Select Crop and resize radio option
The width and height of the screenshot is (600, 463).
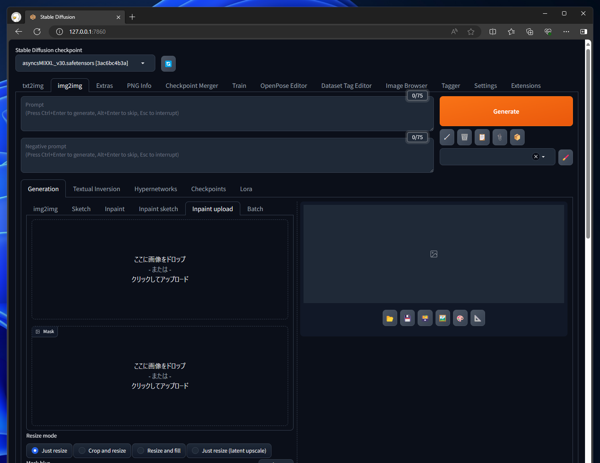[102, 451]
